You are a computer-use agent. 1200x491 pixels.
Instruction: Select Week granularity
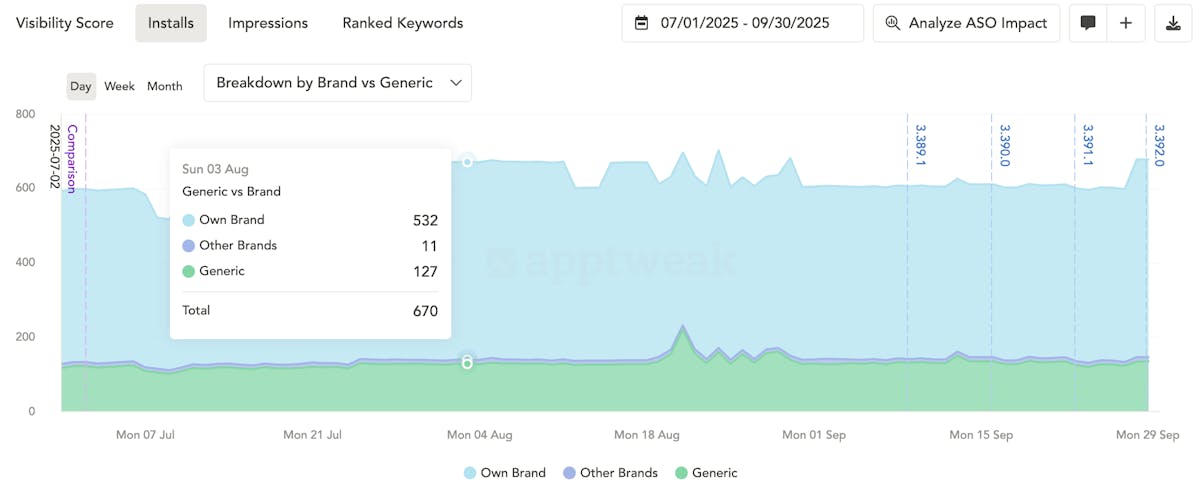tap(119, 86)
